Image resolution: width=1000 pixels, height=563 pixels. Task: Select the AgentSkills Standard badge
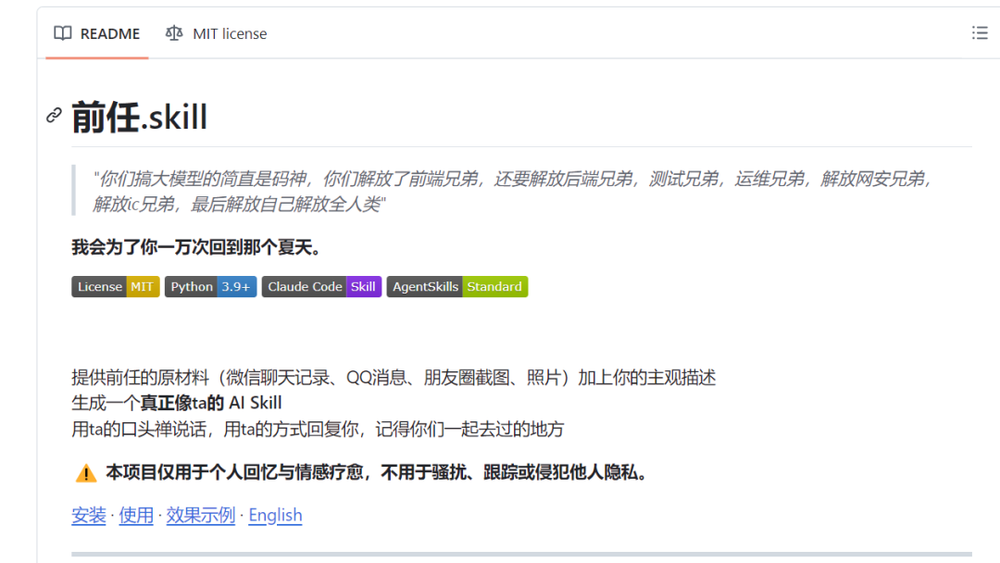pyautogui.click(x=457, y=287)
